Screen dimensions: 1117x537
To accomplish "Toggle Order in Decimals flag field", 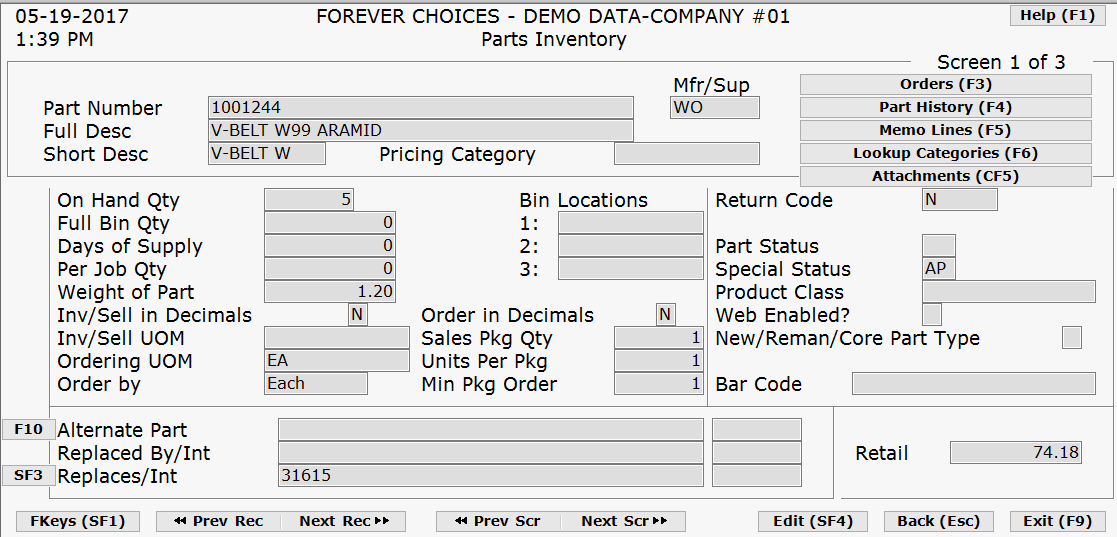I will tap(666, 315).
